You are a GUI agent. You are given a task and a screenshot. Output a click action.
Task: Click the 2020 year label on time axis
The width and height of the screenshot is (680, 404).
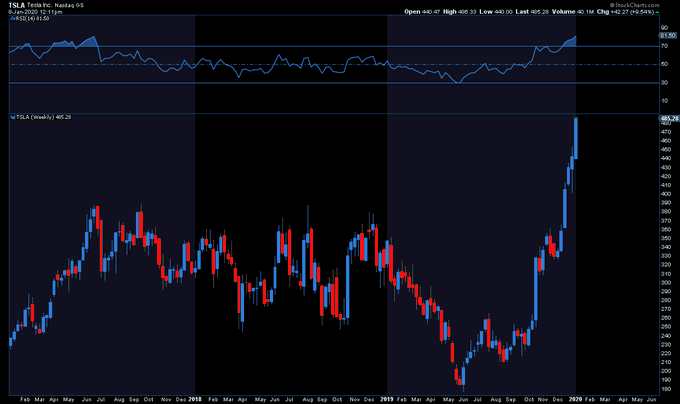tap(575, 399)
